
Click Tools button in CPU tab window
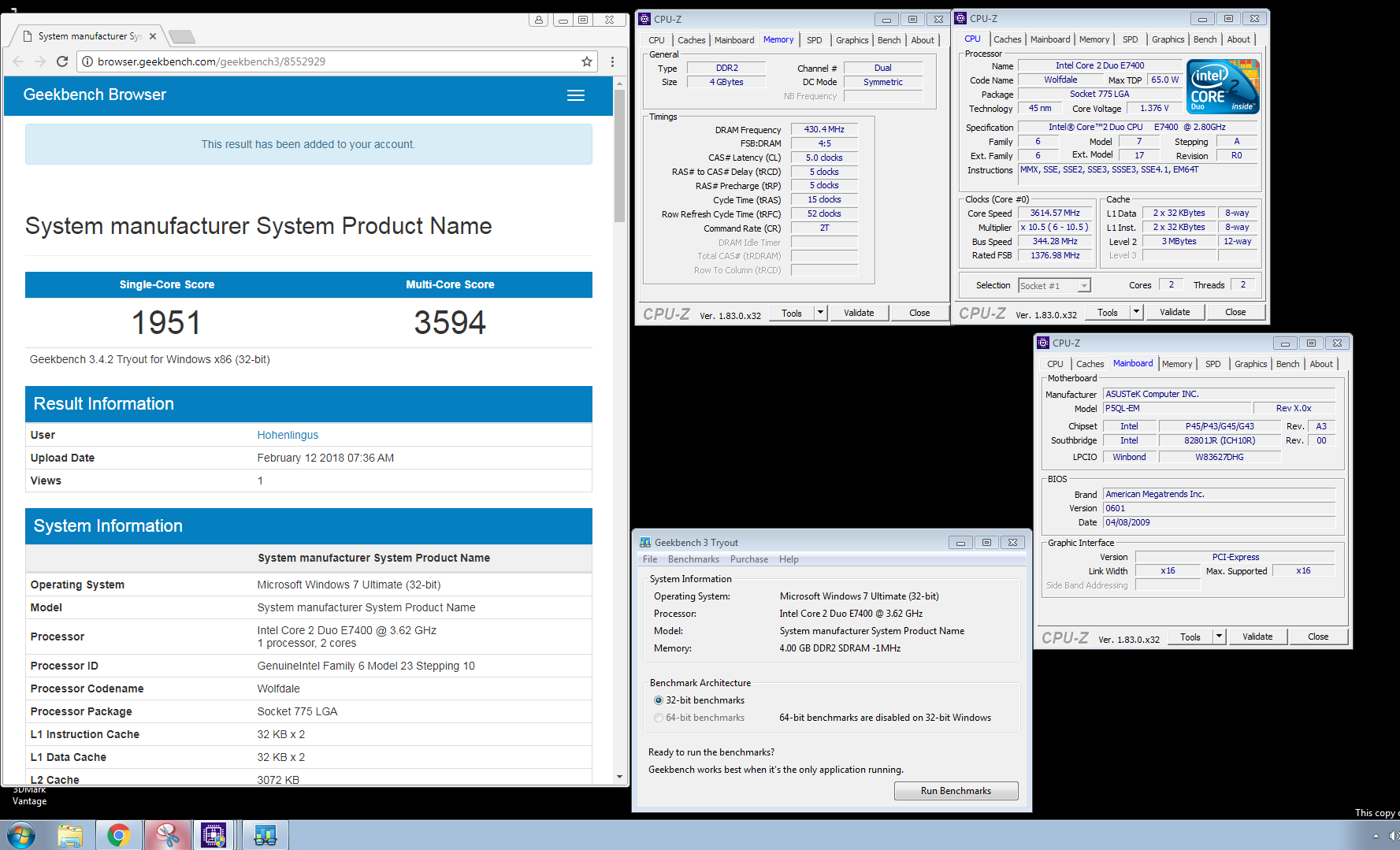pyautogui.click(x=1107, y=312)
